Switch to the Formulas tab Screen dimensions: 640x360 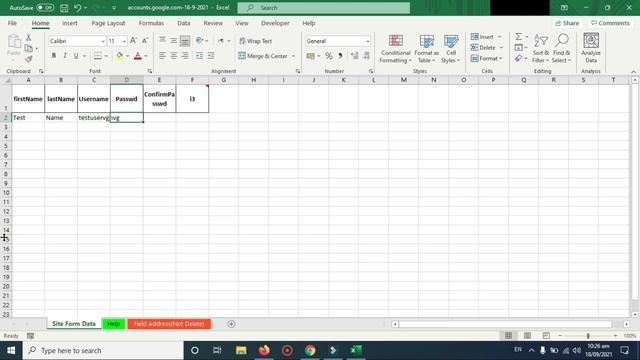point(151,23)
